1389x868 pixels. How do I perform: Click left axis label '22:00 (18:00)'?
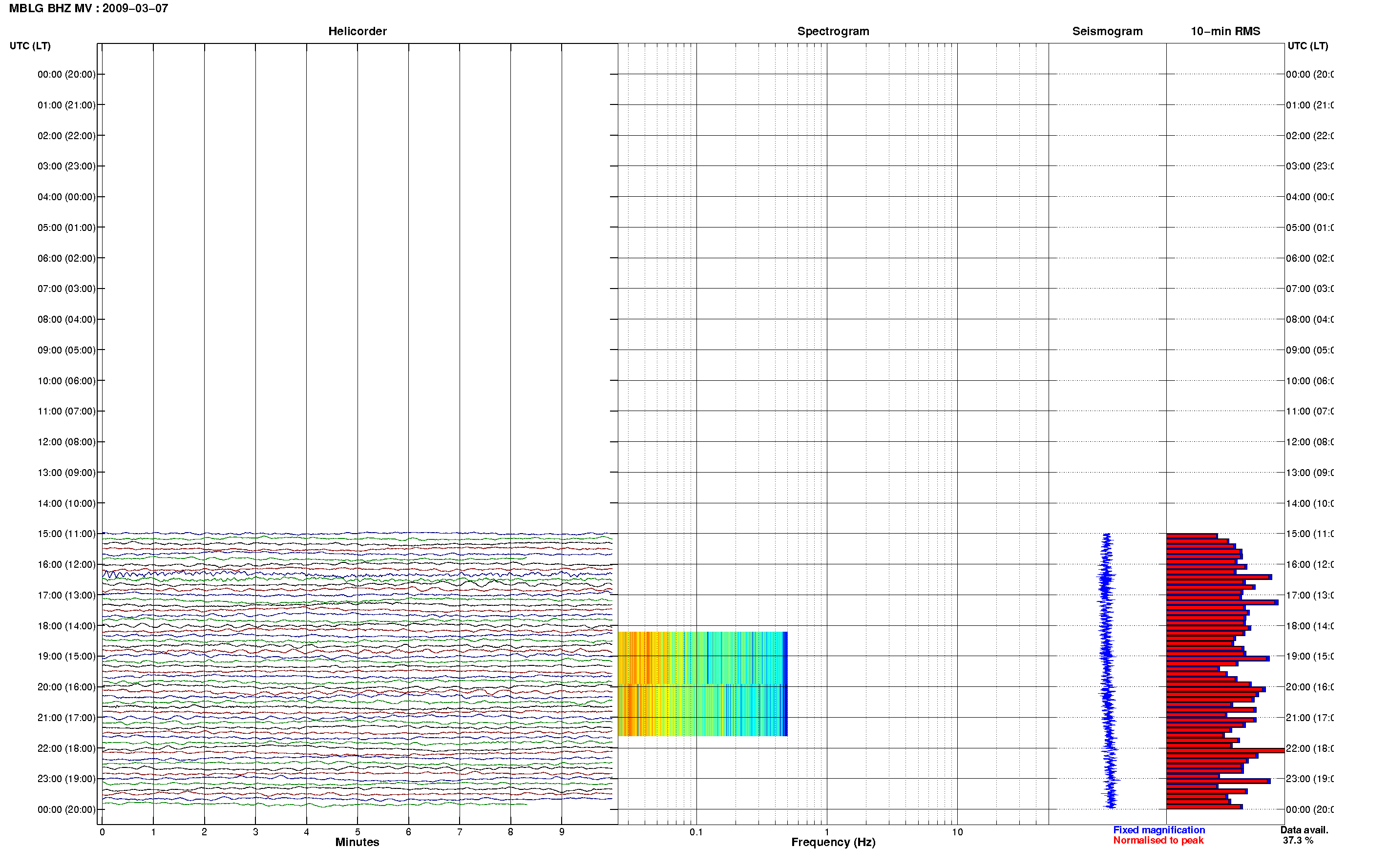point(66,748)
